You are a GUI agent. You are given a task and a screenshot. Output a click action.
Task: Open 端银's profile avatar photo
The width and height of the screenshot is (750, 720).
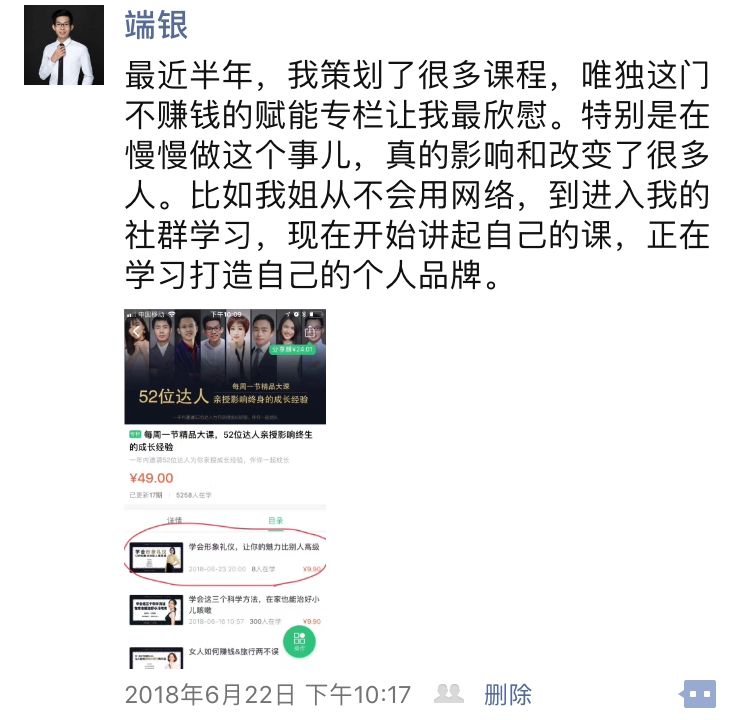click(x=64, y=45)
